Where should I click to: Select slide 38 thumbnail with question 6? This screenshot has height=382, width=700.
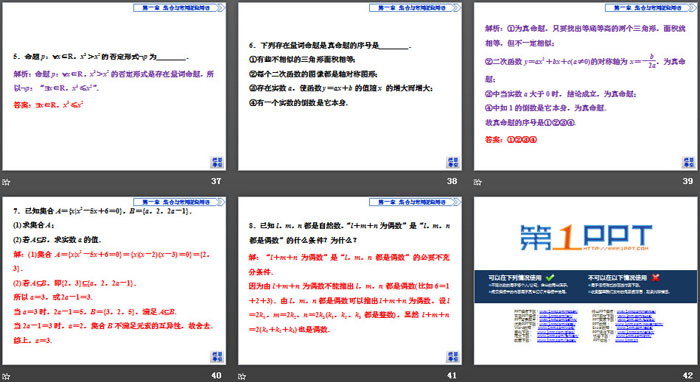350,86
